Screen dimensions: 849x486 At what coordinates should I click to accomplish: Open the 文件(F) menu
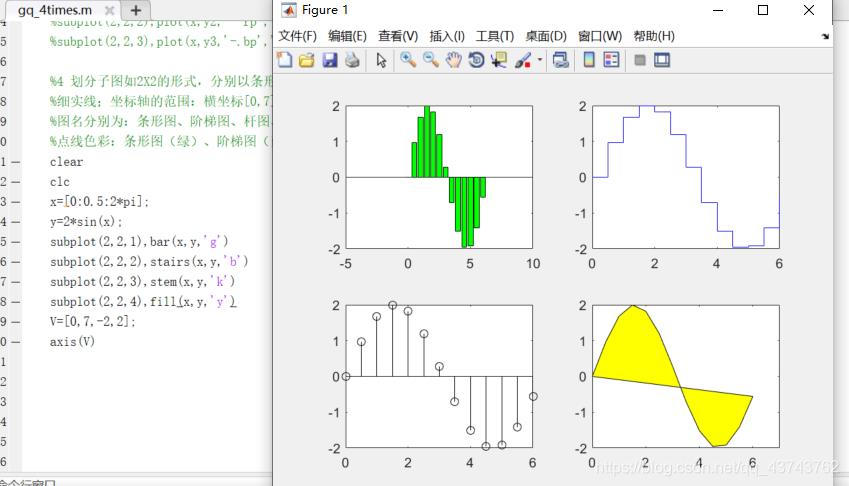(x=297, y=36)
